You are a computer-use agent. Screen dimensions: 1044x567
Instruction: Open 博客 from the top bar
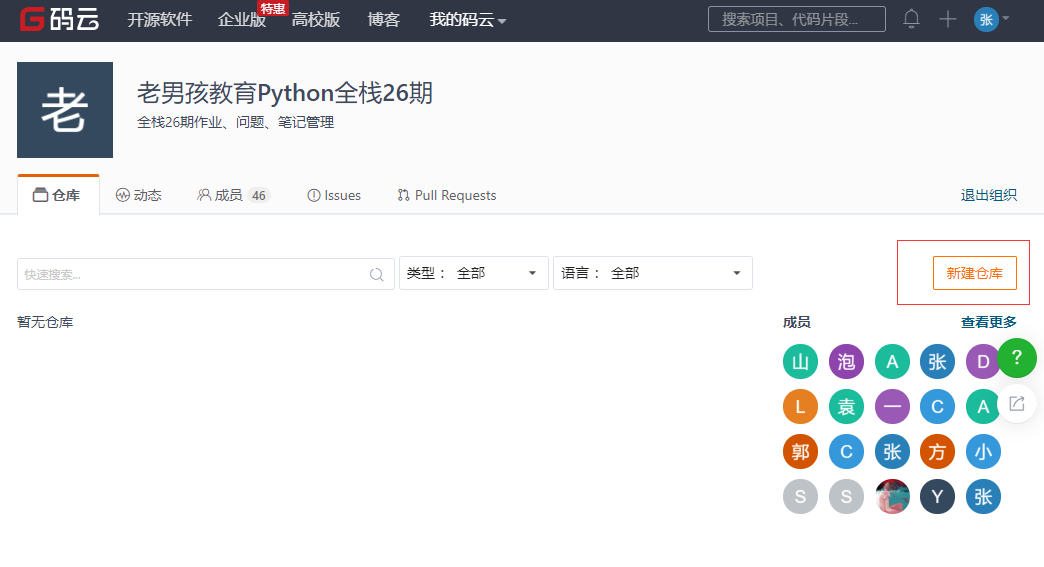[x=384, y=20]
